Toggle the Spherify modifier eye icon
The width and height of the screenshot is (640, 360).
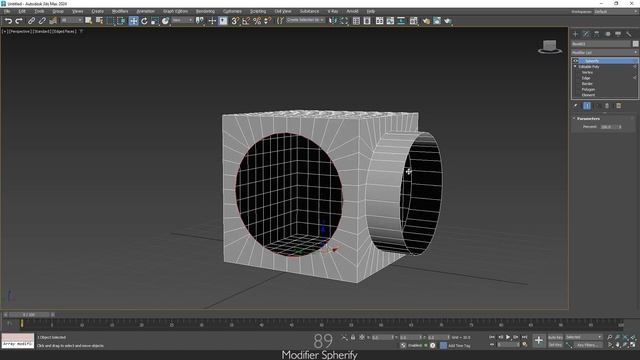576,61
